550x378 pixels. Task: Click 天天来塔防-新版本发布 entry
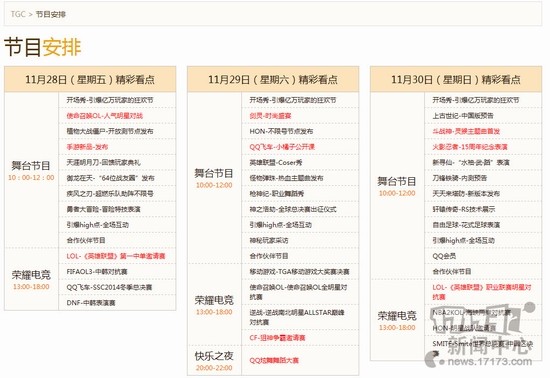click(466, 194)
